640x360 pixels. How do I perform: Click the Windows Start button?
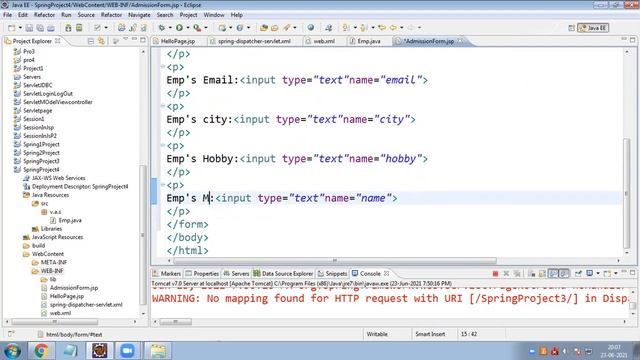pos(12,351)
